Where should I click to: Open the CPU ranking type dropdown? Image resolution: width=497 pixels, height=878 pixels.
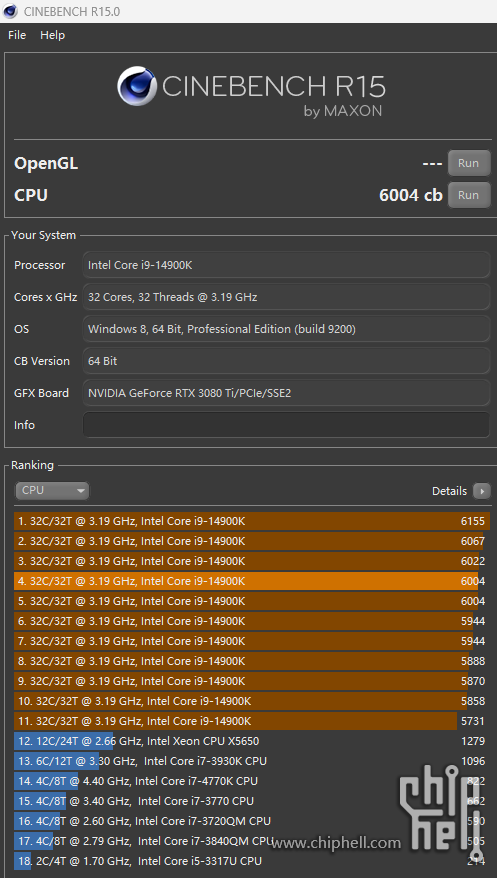coord(52,491)
